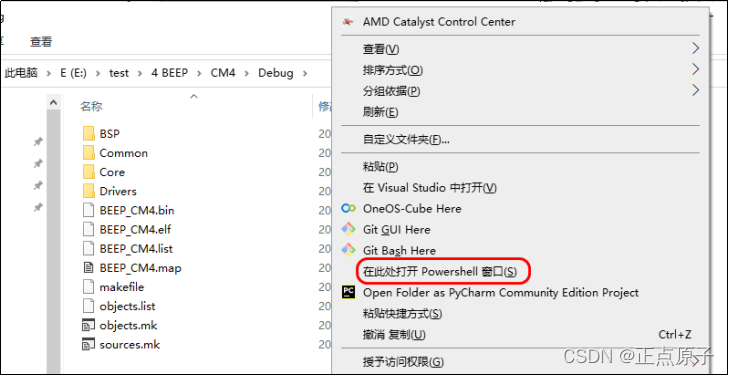
Task: Click the objects.list file icon
Action: pos(88,306)
